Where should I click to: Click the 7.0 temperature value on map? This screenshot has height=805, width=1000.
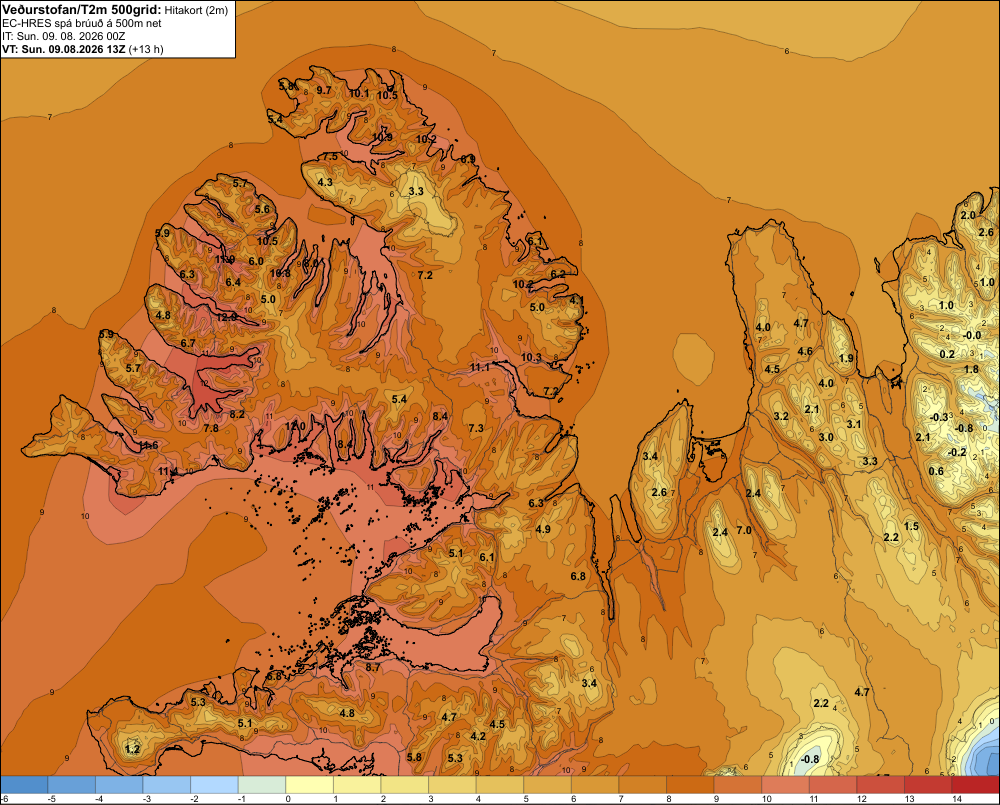(x=744, y=530)
